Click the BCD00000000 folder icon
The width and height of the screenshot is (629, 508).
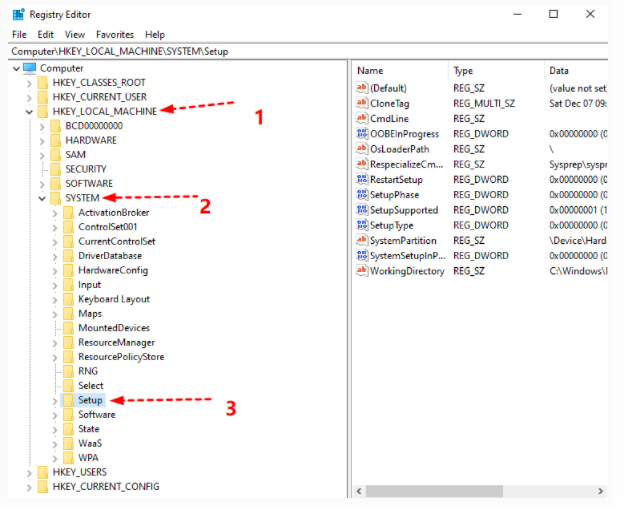pyautogui.click(x=56, y=126)
